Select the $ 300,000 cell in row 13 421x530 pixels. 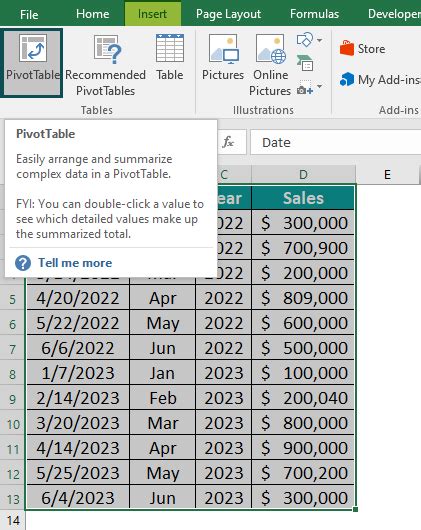point(303,498)
